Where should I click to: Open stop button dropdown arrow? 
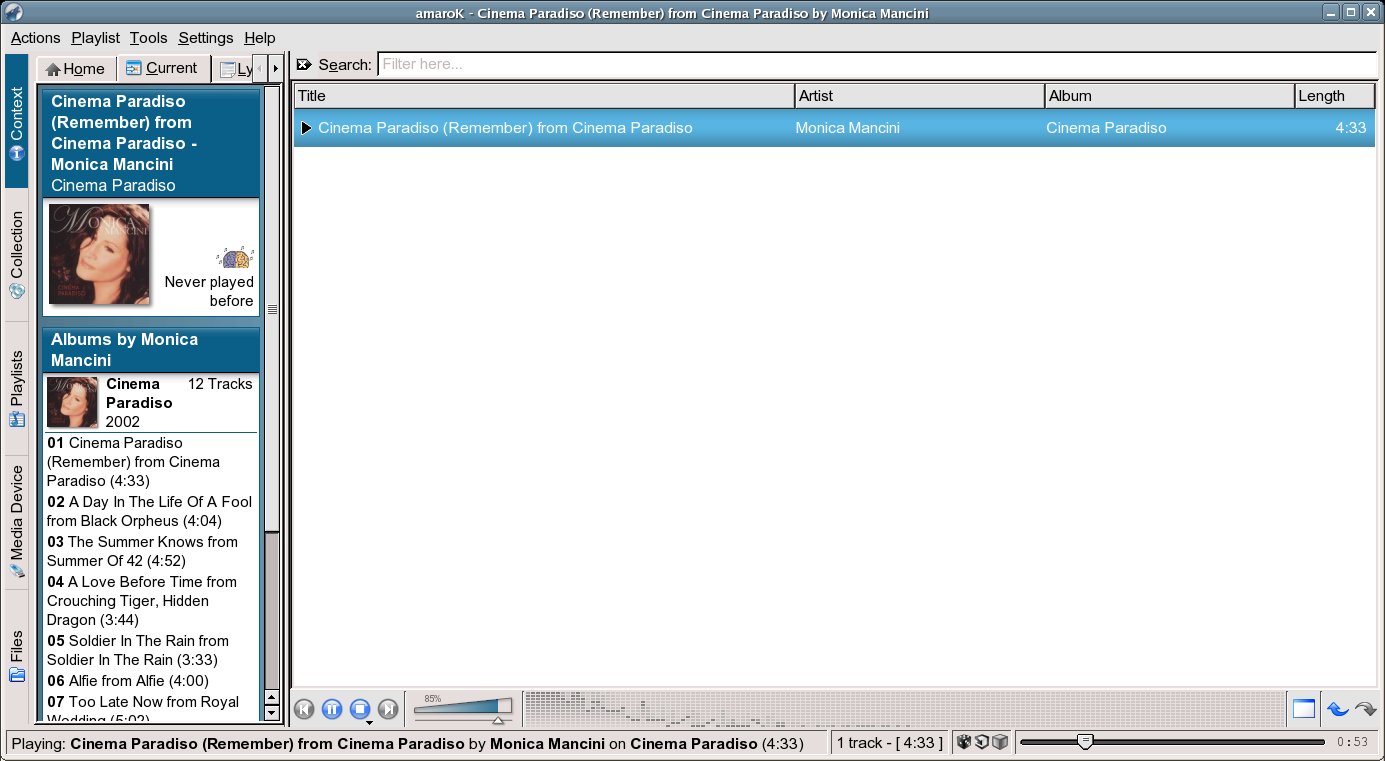point(369,722)
